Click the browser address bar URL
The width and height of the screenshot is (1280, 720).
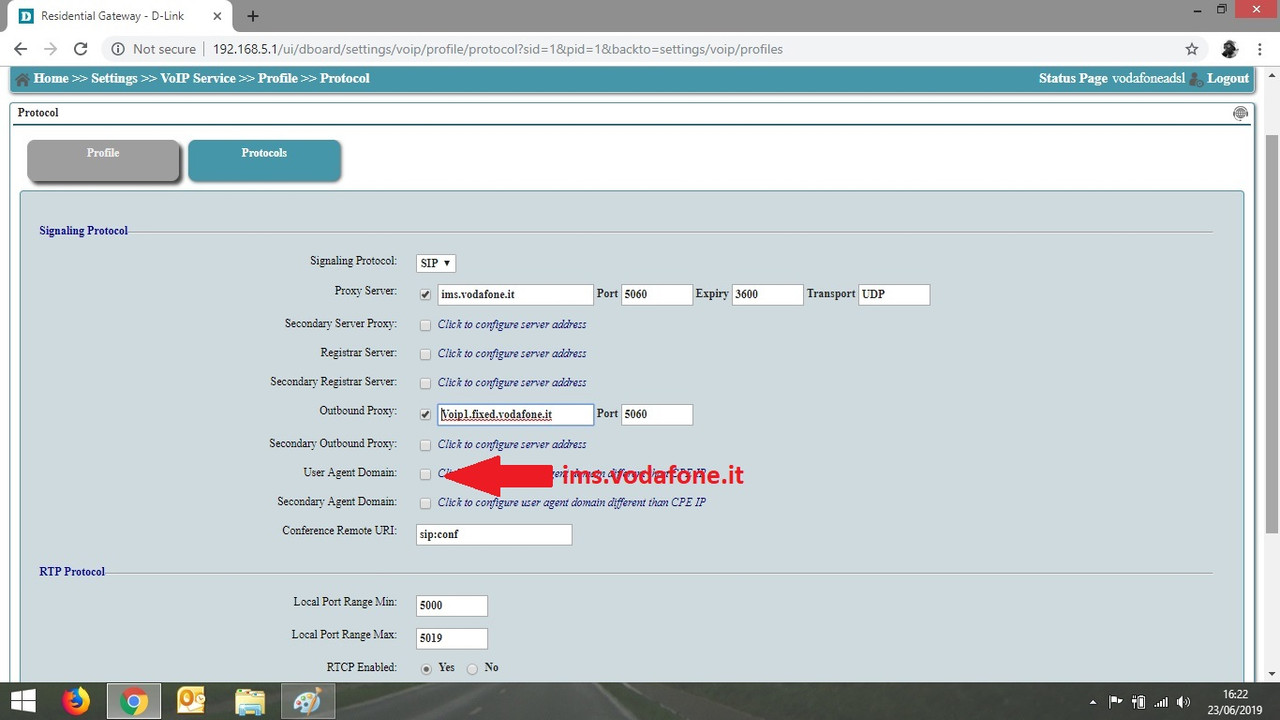pyautogui.click(x=498, y=49)
